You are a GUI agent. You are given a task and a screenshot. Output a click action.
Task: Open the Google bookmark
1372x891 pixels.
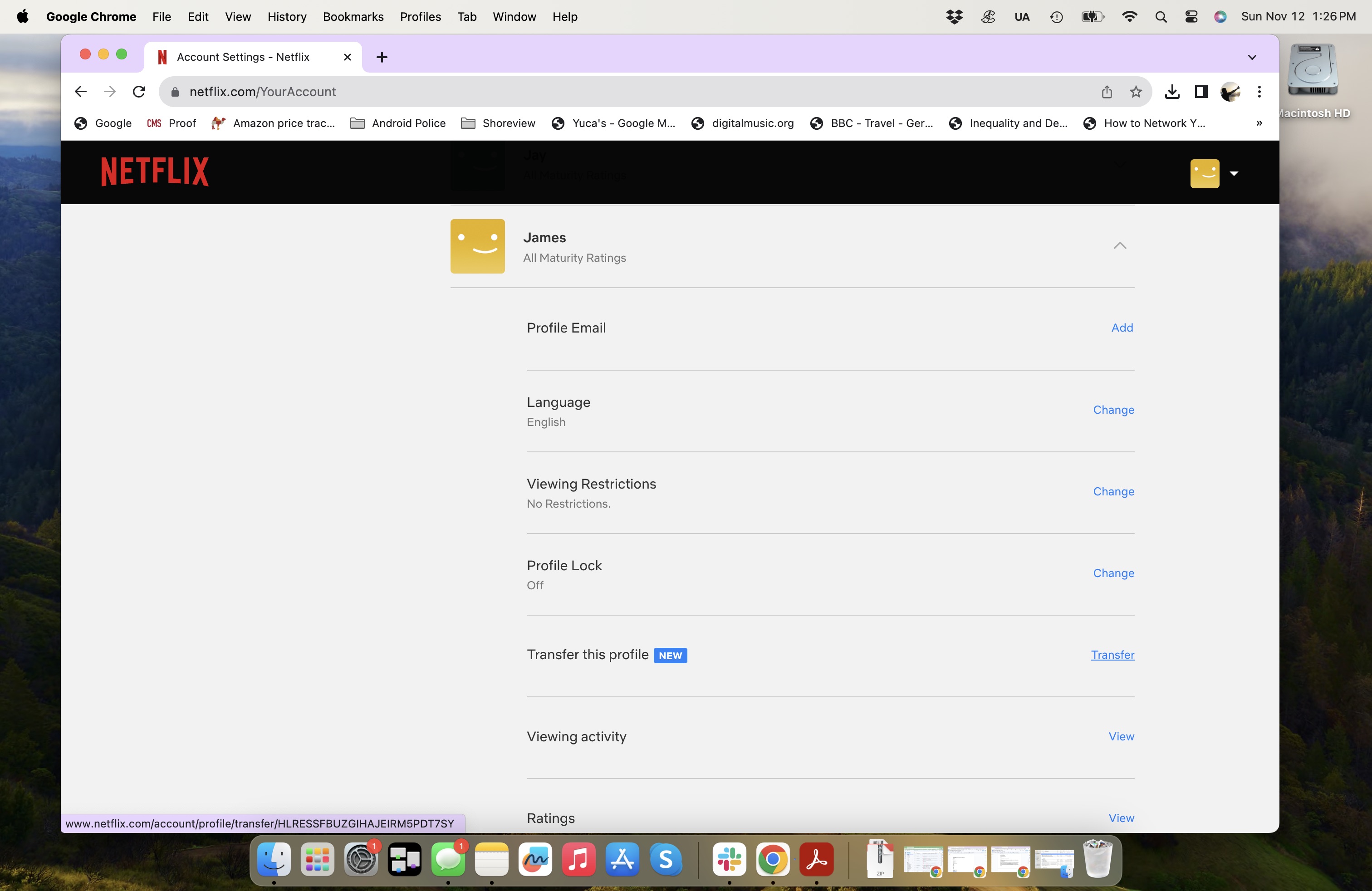pyautogui.click(x=103, y=123)
